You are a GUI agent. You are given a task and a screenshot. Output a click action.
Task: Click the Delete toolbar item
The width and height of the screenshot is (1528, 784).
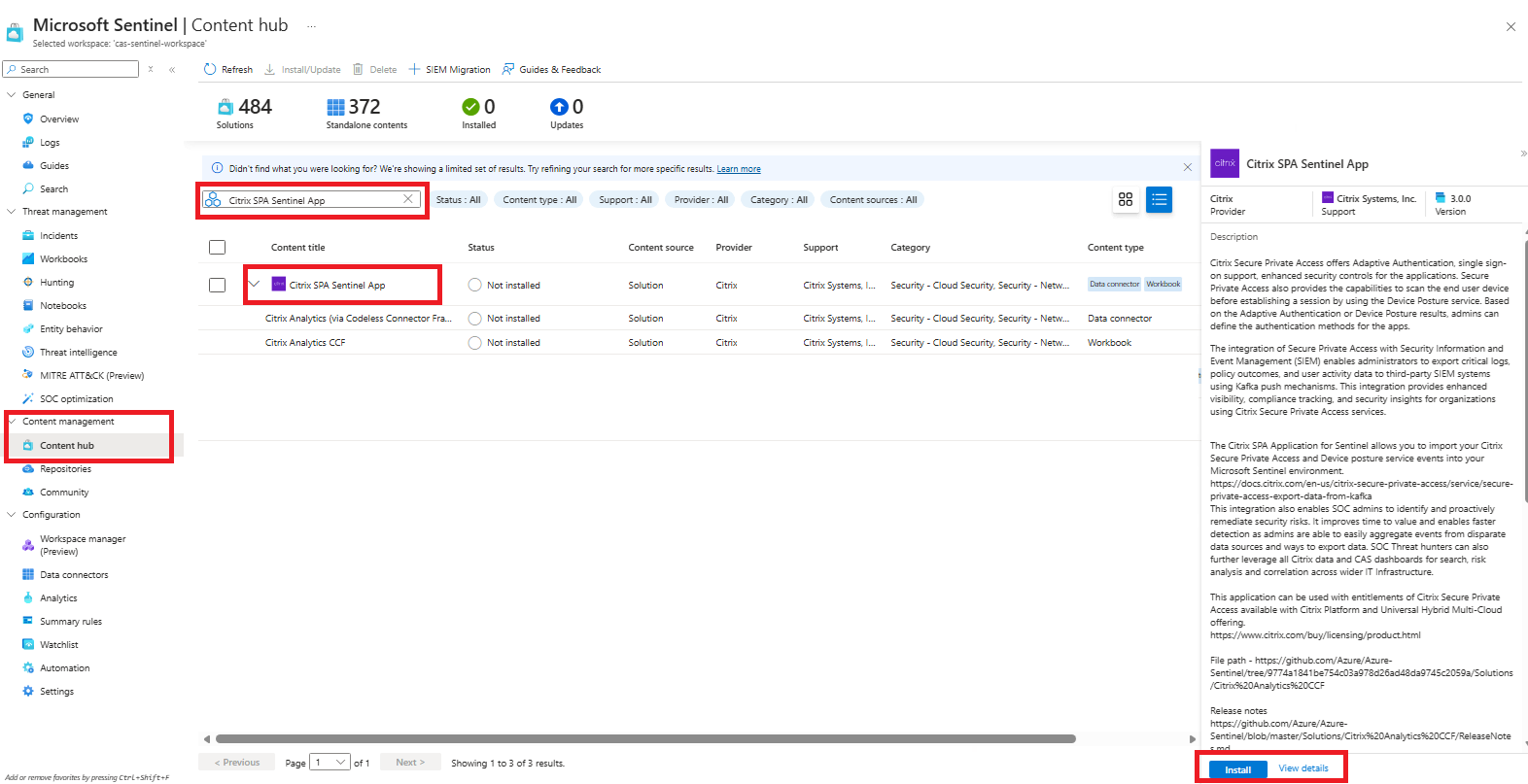tap(374, 70)
